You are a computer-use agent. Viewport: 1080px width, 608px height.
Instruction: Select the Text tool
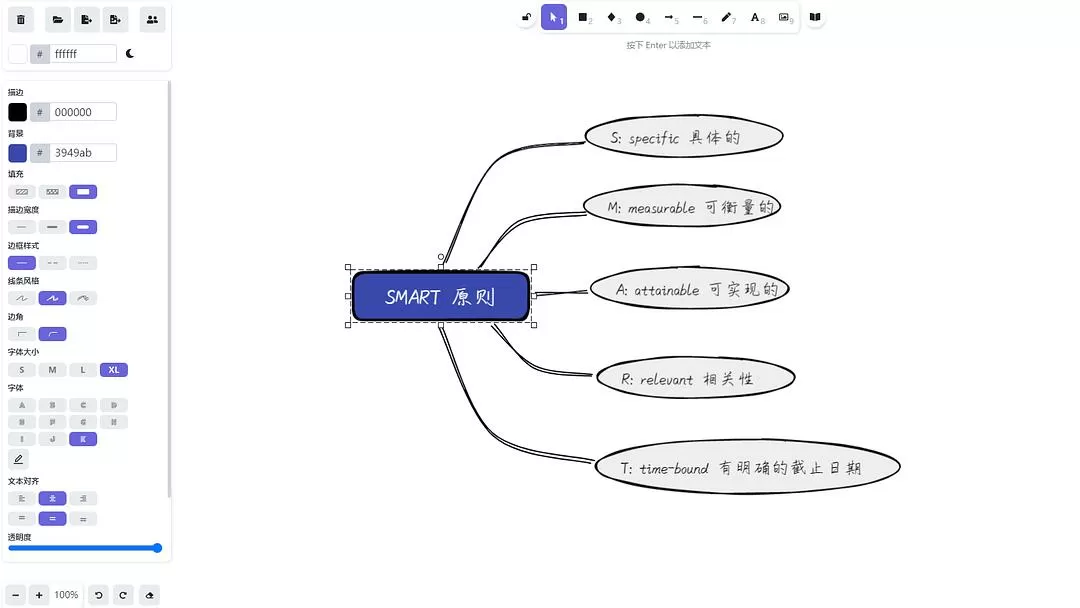(756, 18)
